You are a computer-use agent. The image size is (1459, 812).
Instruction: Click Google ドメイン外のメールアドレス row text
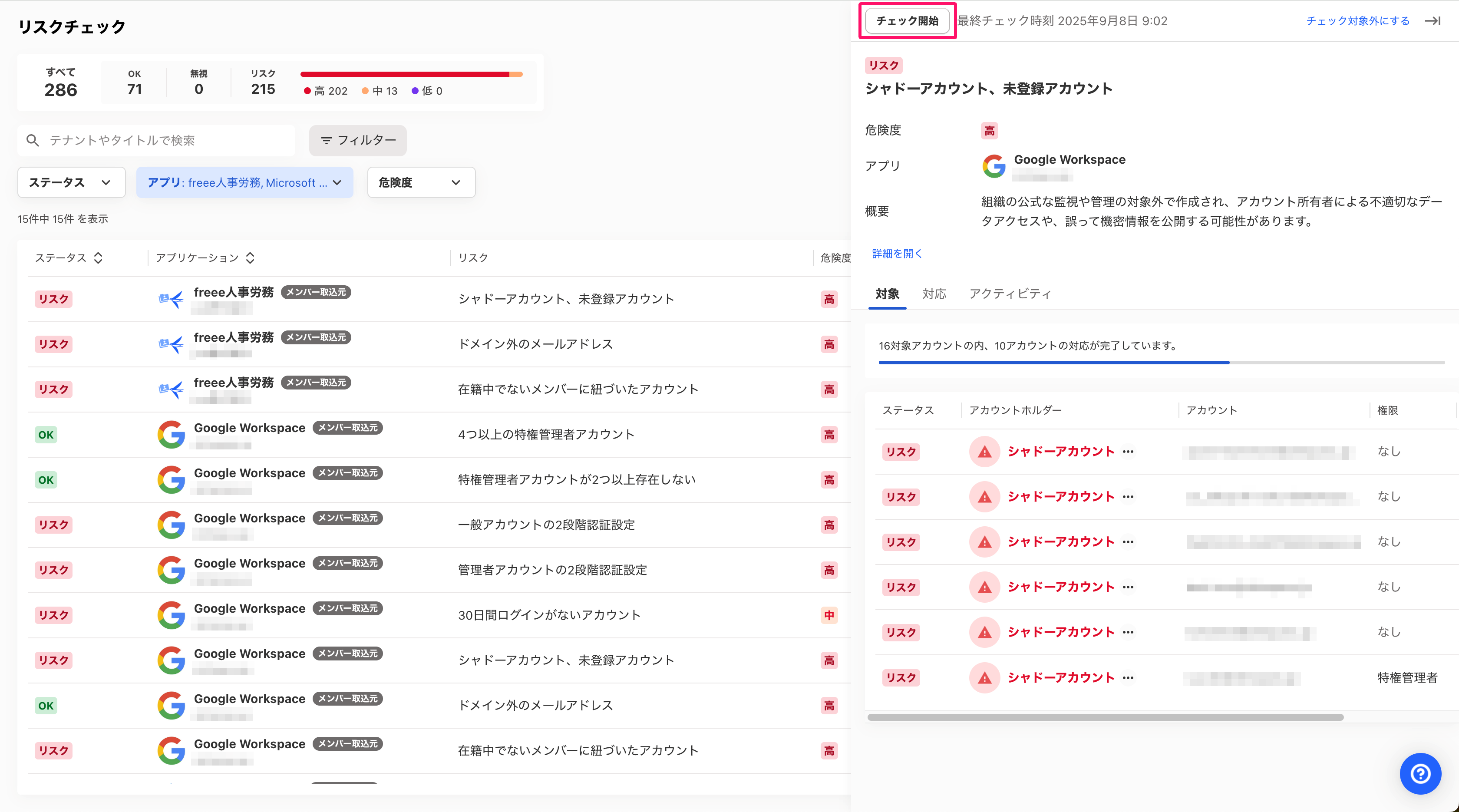[535, 706]
